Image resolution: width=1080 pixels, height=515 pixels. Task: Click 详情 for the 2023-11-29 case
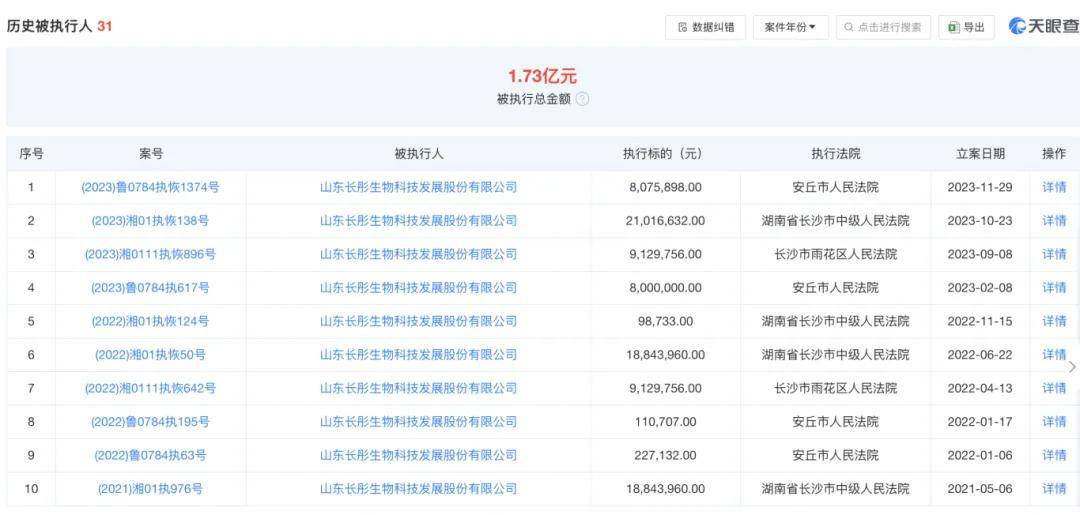[x=1054, y=187]
